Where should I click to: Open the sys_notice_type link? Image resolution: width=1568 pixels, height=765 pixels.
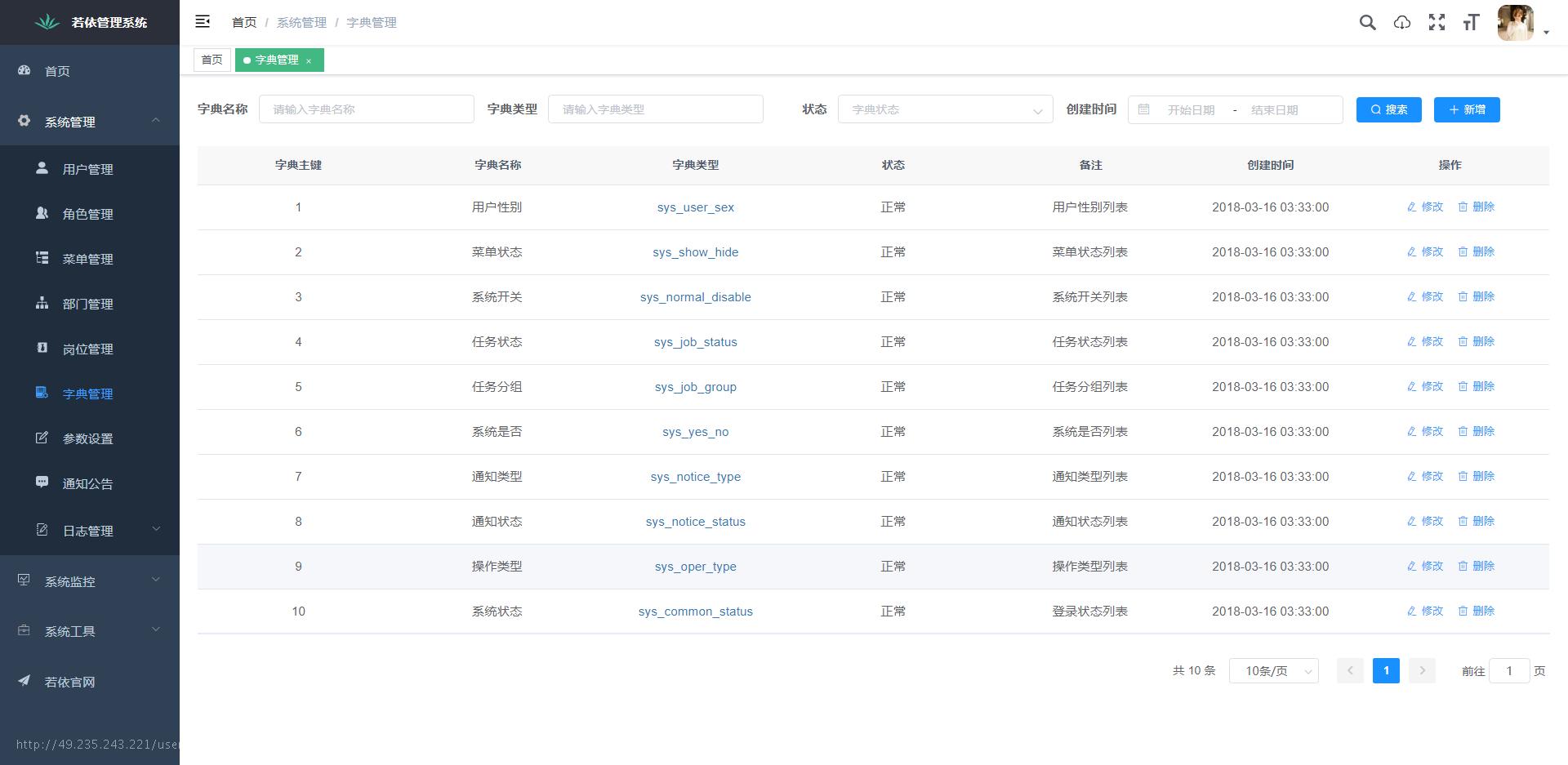(696, 477)
